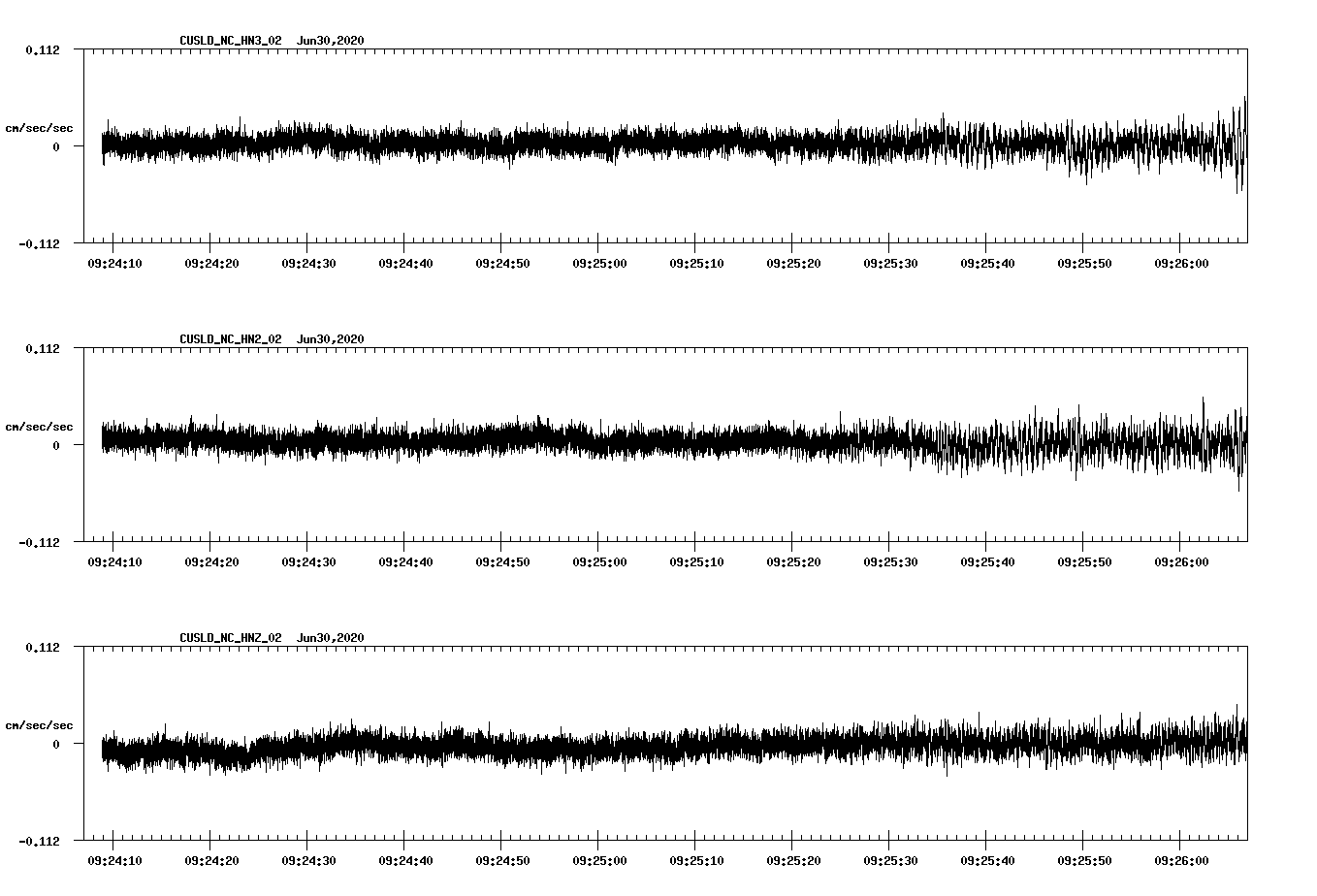This screenshot has height=896, width=1317.
Task: Pick 09:24:20 axis time under HNZ chart
Action: [x=211, y=860]
